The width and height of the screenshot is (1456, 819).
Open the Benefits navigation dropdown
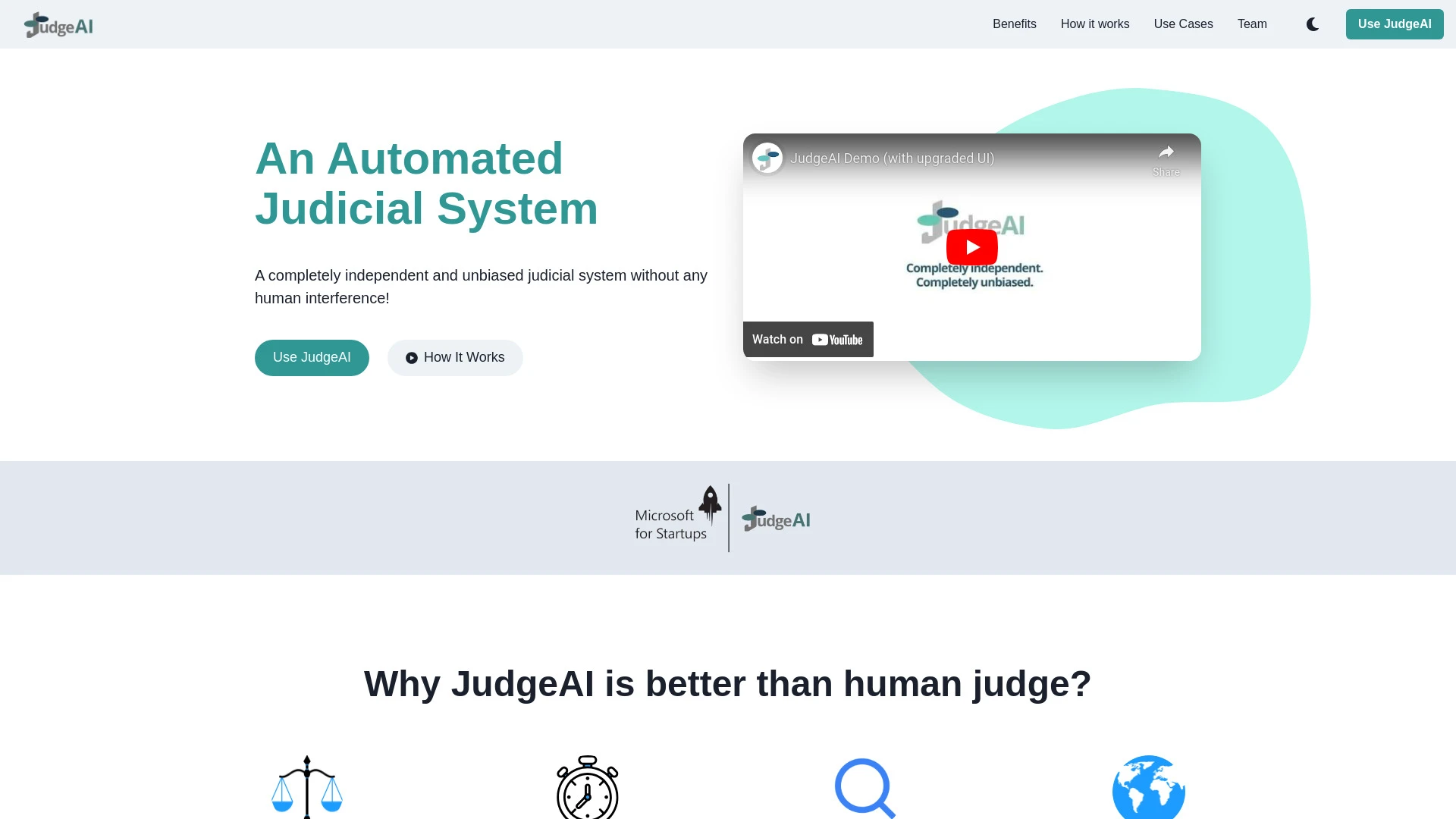(1014, 24)
